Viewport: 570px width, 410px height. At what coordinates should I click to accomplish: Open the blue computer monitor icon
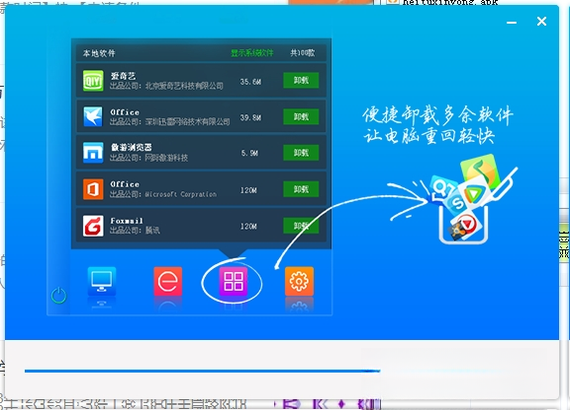pyautogui.click(x=101, y=281)
